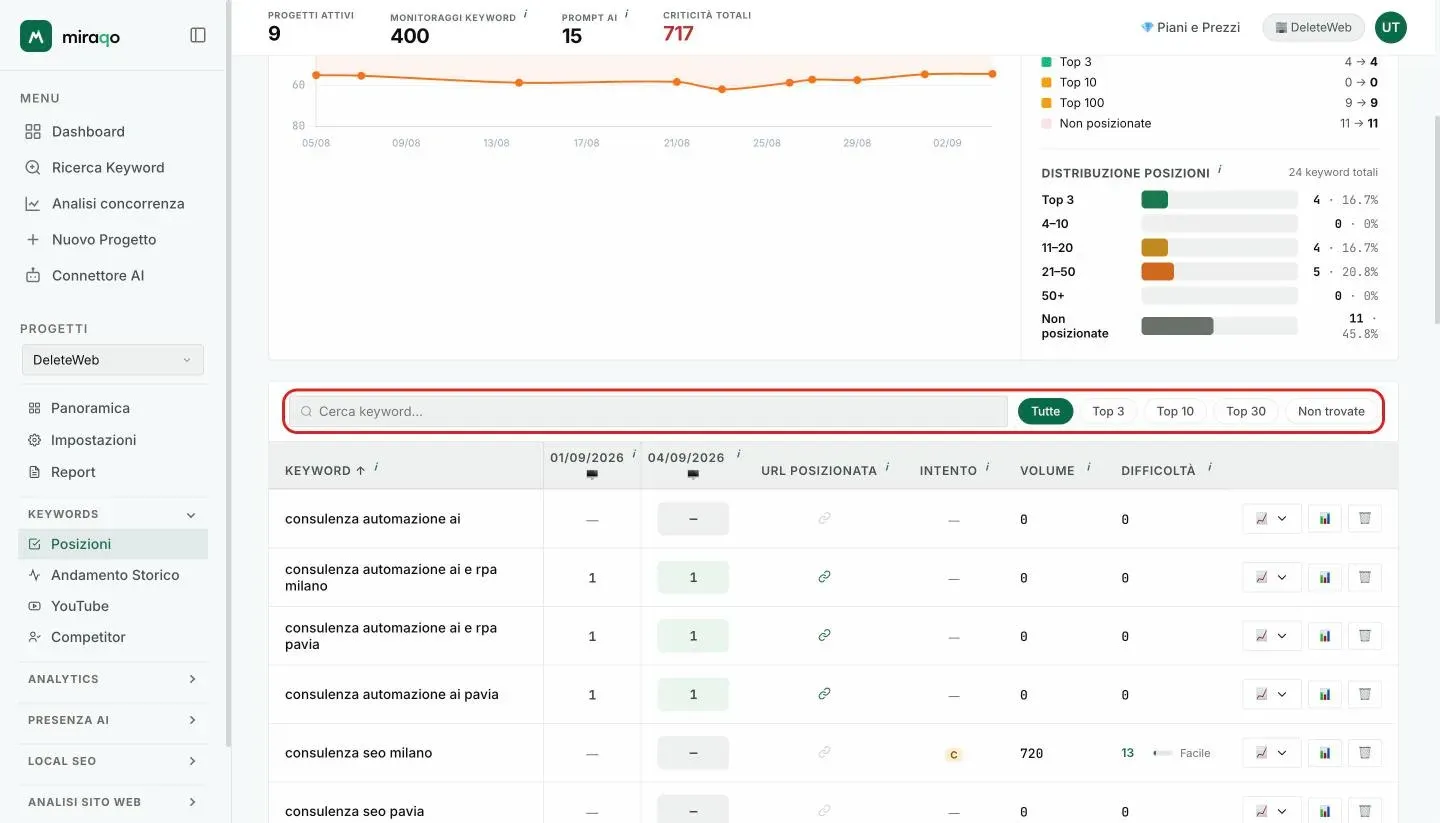Open chart dropdown for automazione ai e rpa milano
The width and height of the screenshot is (1440, 823).
click(1271, 577)
